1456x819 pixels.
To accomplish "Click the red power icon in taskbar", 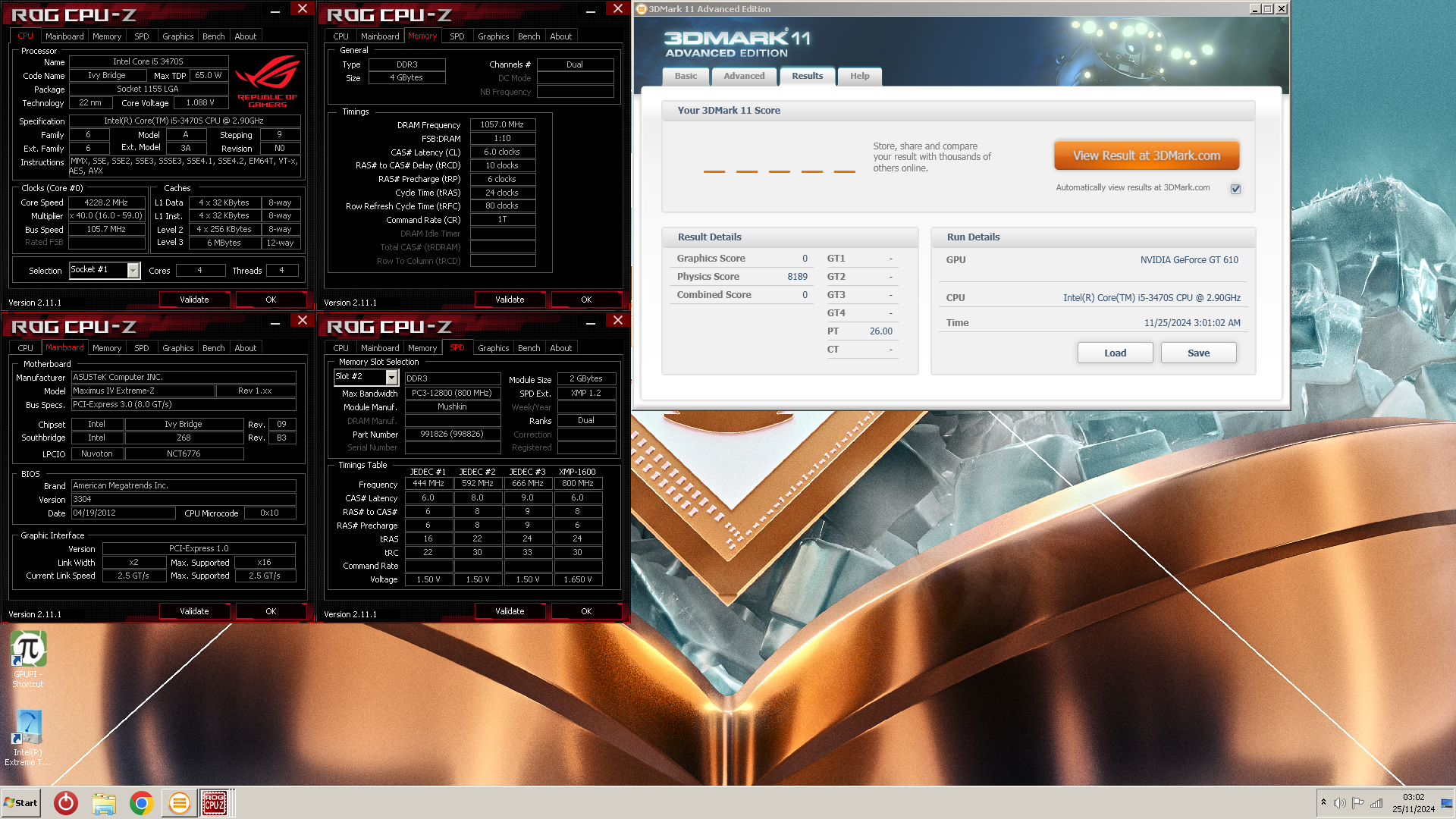I will pos(66,803).
